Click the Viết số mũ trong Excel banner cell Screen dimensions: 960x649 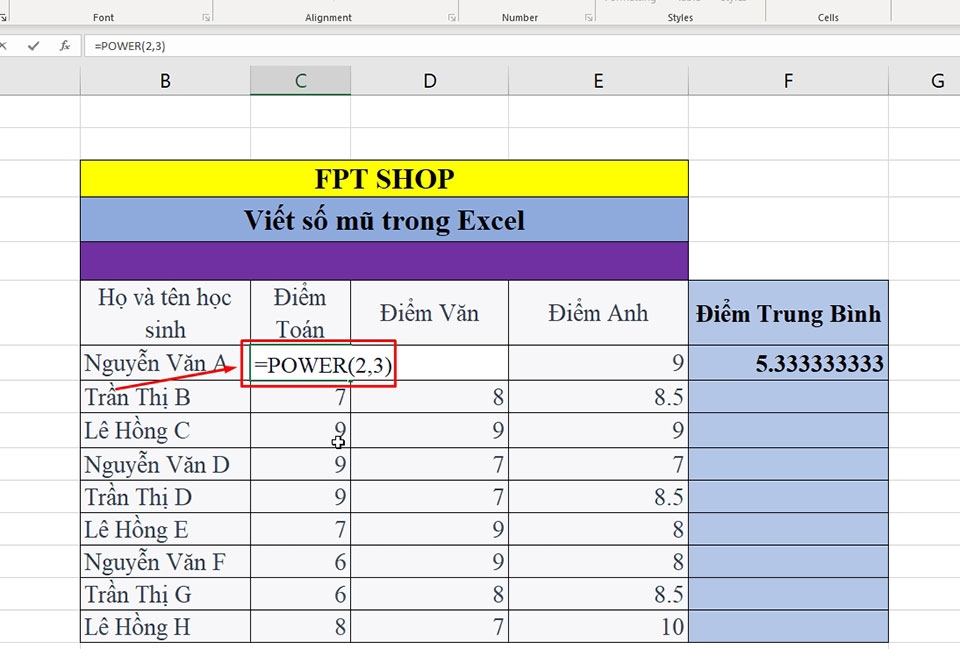[383, 220]
